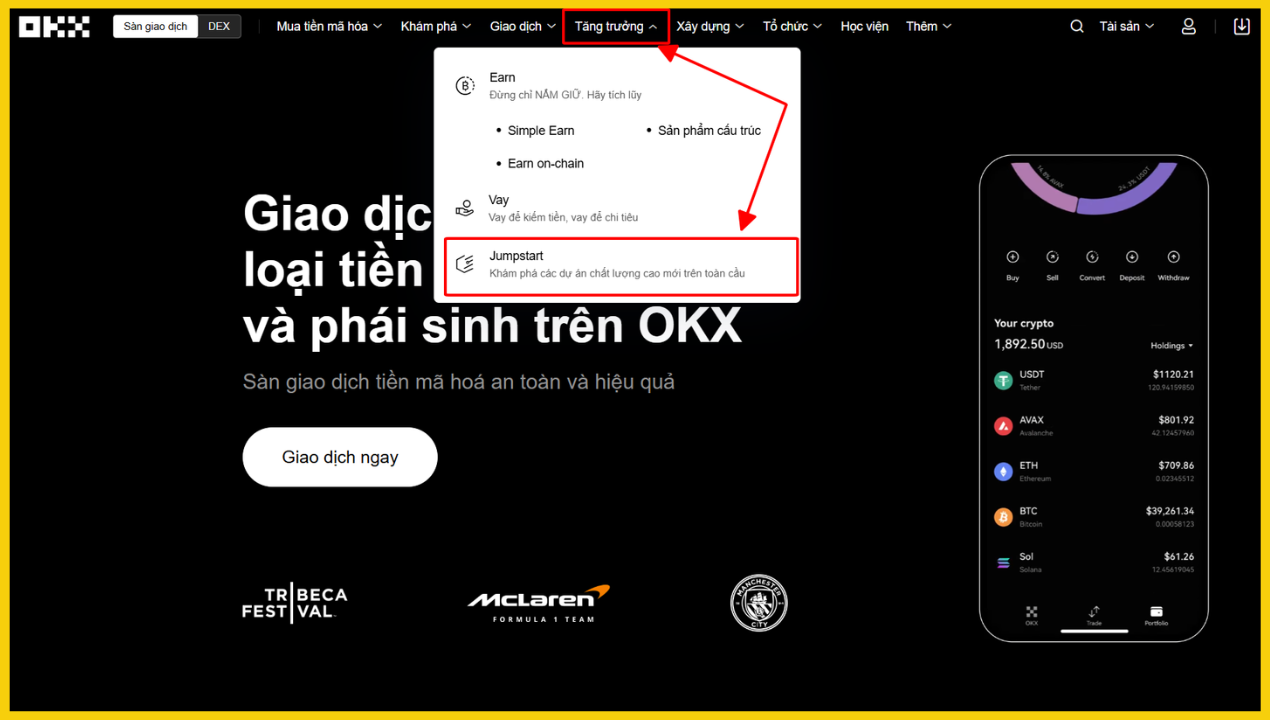This screenshot has height=720, width=1270.
Task: Tap the Trade tab icon in phone
Action: click(1094, 612)
